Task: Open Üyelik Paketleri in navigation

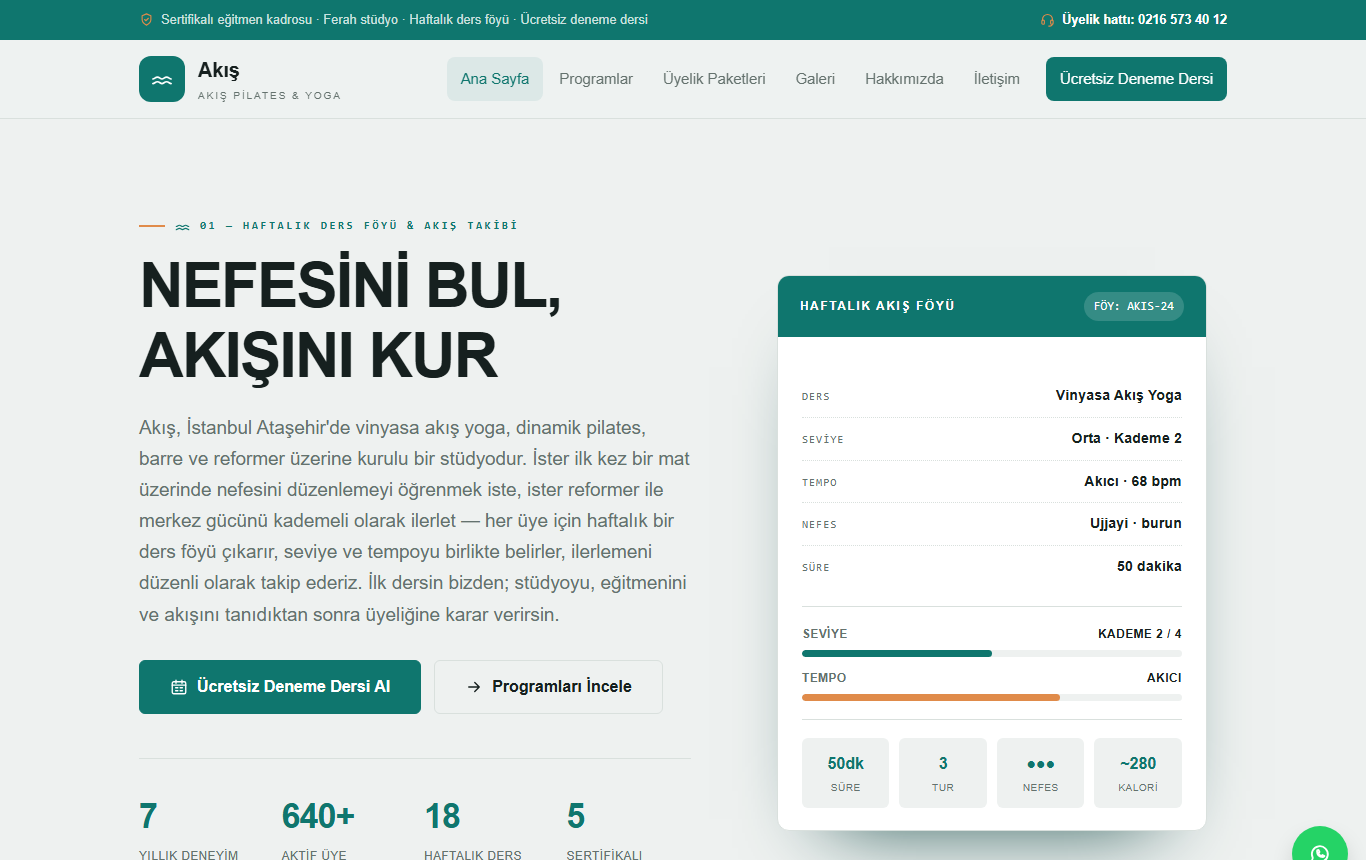Action: pos(714,79)
